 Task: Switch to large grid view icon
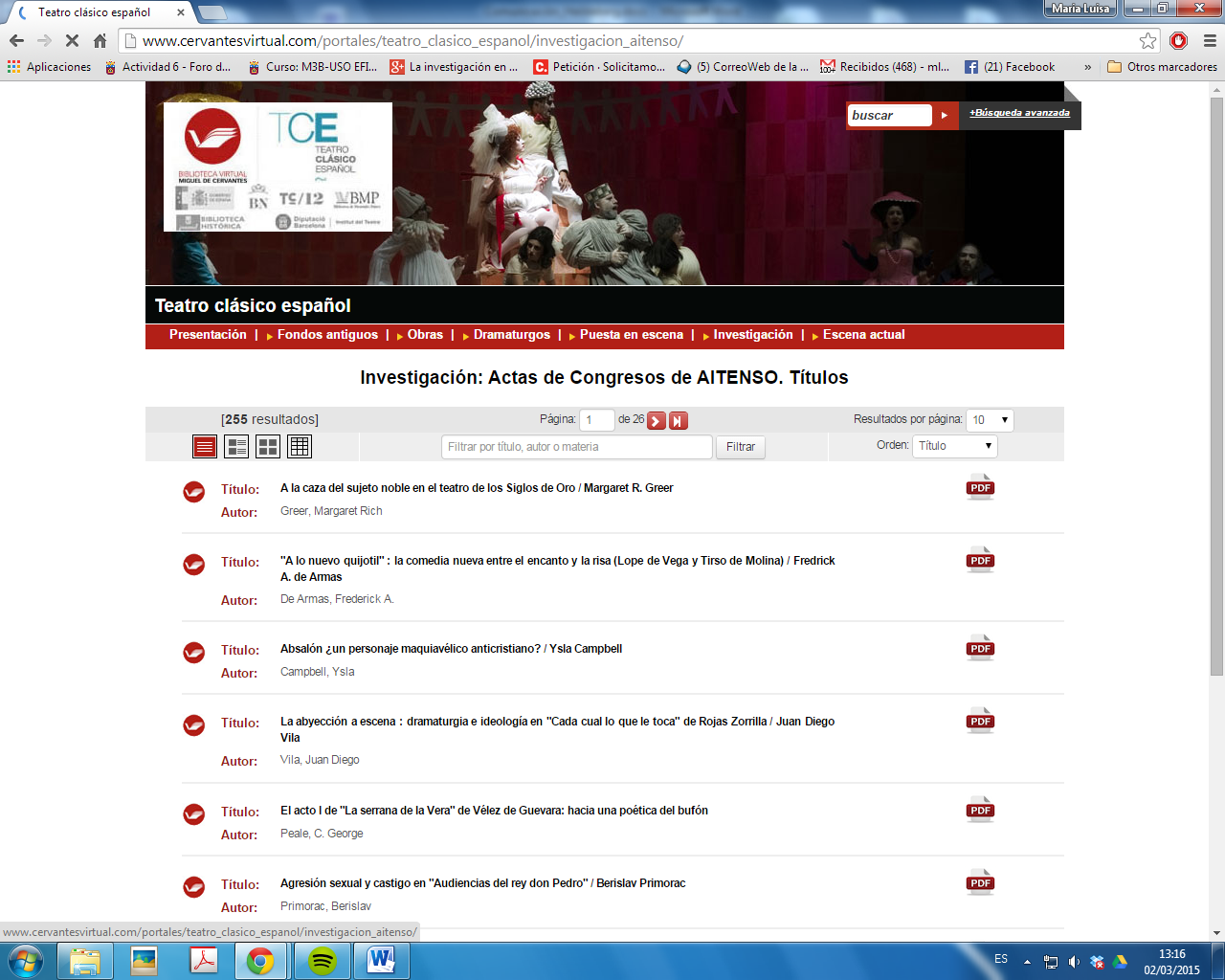click(x=268, y=446)
